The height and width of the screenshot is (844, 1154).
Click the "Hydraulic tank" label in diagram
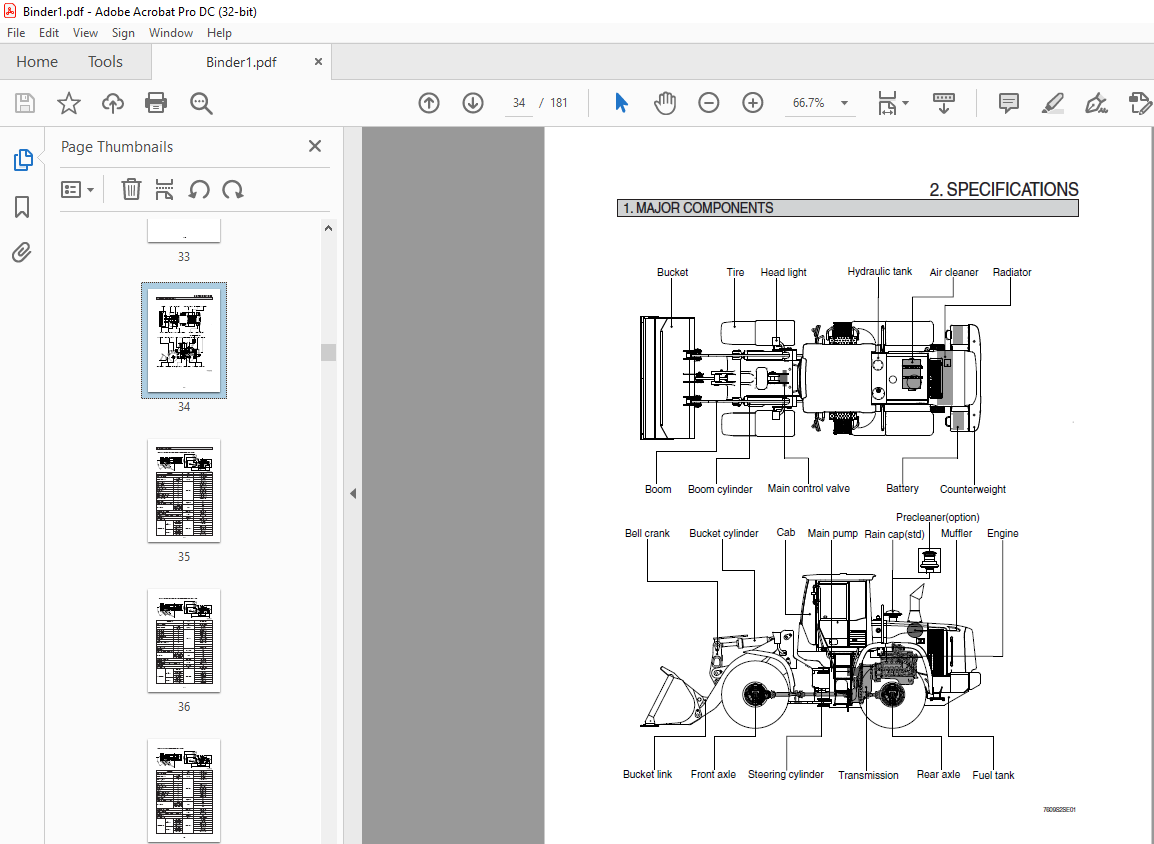(x=879, y=272)
